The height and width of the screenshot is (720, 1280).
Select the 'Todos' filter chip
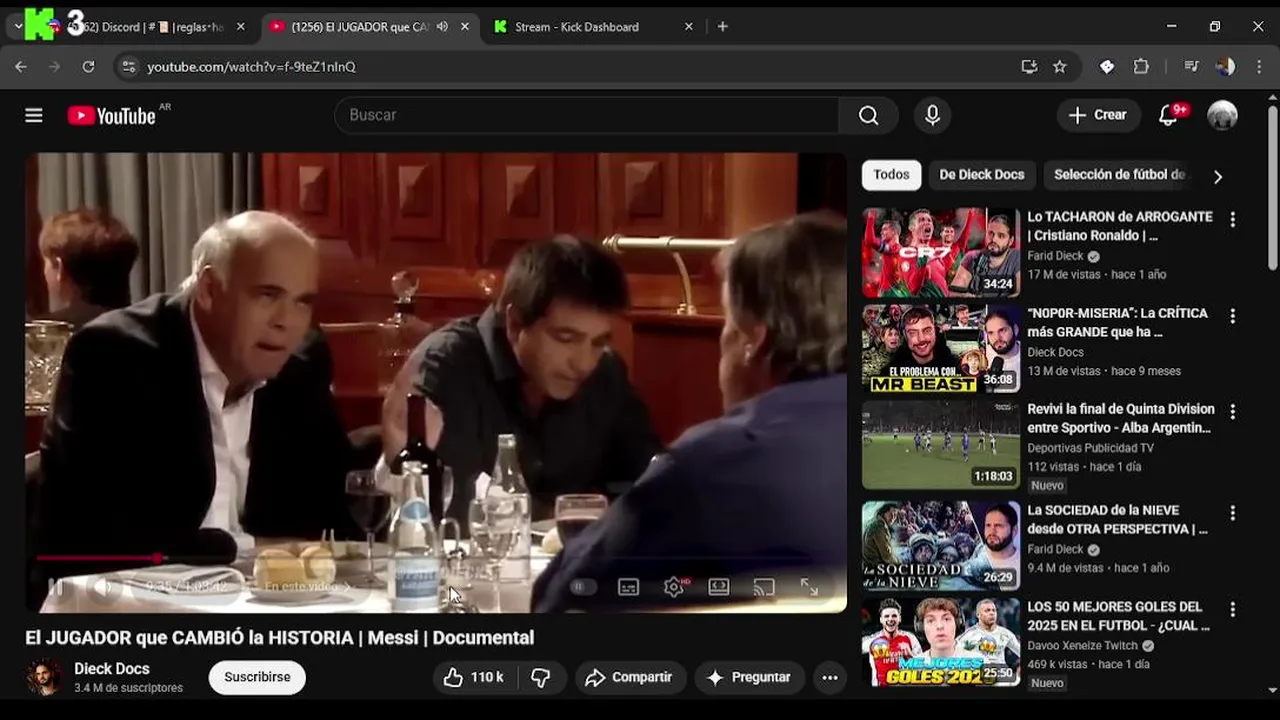pos(891,175)
